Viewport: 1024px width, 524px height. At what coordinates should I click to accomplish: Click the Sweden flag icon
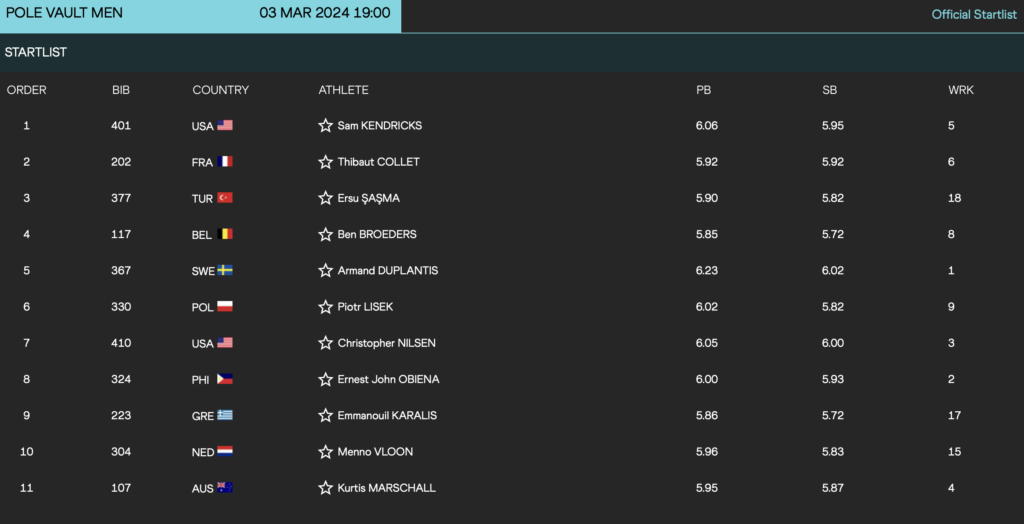point(225,270)
